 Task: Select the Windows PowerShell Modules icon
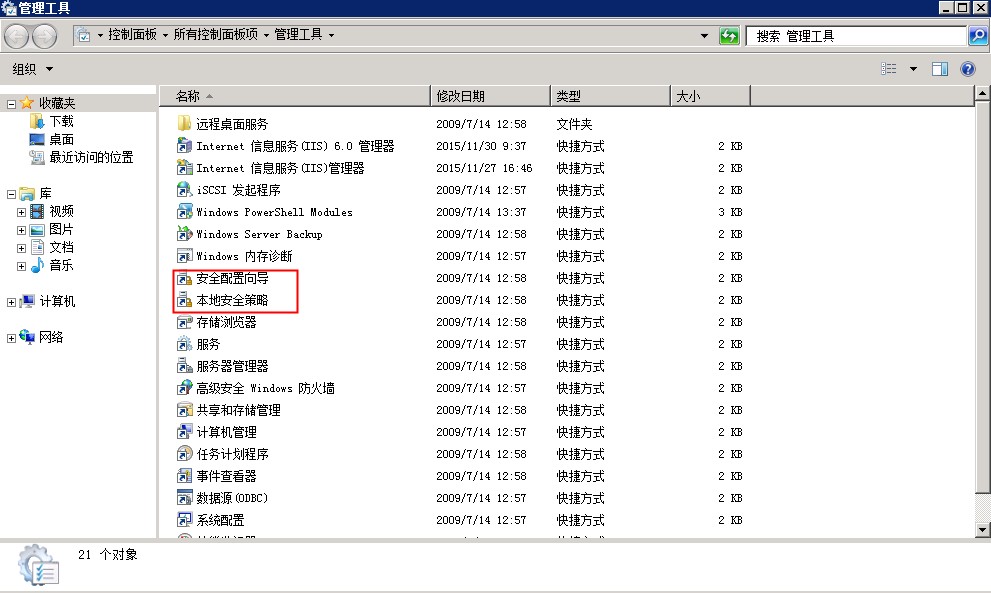tap(184, 212)
